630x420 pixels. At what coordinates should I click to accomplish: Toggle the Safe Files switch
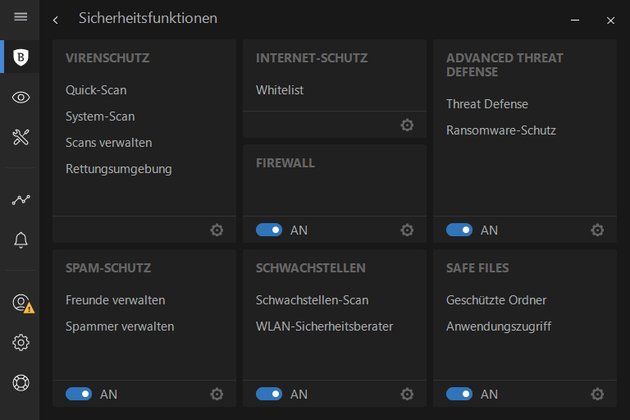tap(459, 394)
